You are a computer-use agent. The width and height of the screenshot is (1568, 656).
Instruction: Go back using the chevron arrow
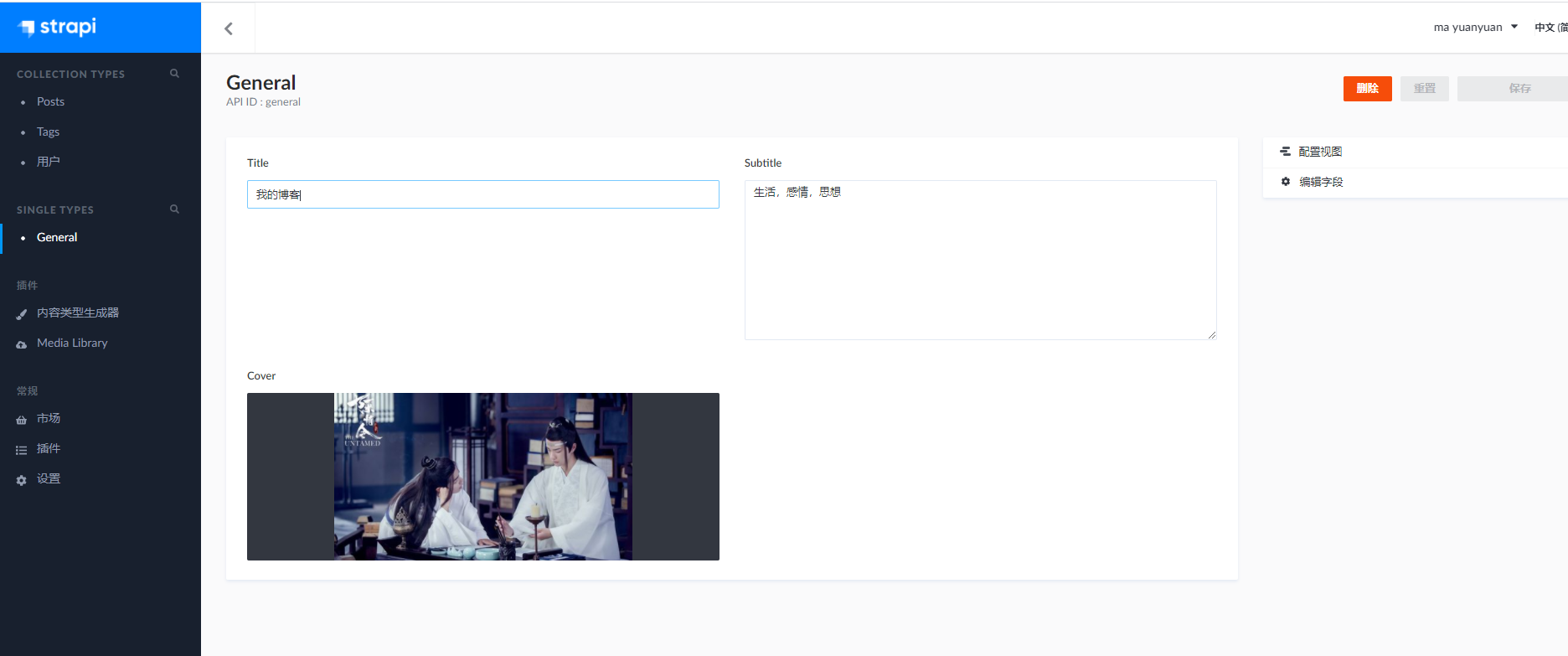[229, 28]
